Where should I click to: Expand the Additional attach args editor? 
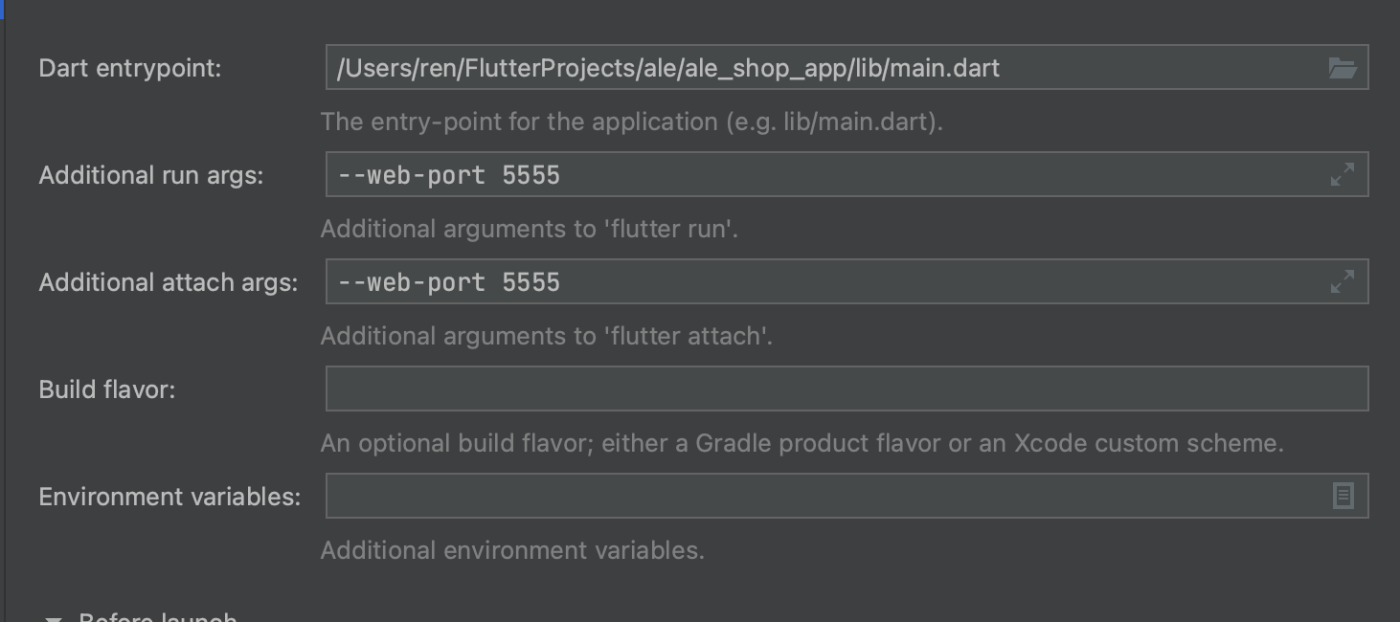click(x=1342, y=282)
